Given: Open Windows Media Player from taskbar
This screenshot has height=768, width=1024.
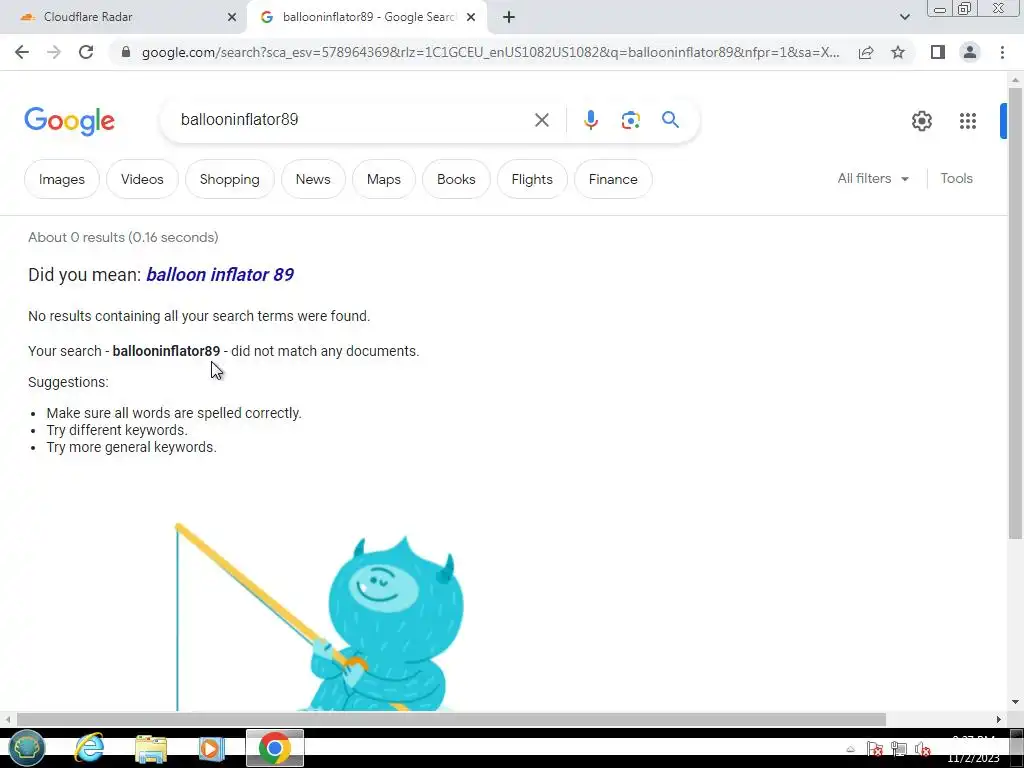Looking at the screenshot, I should [211, 748].
